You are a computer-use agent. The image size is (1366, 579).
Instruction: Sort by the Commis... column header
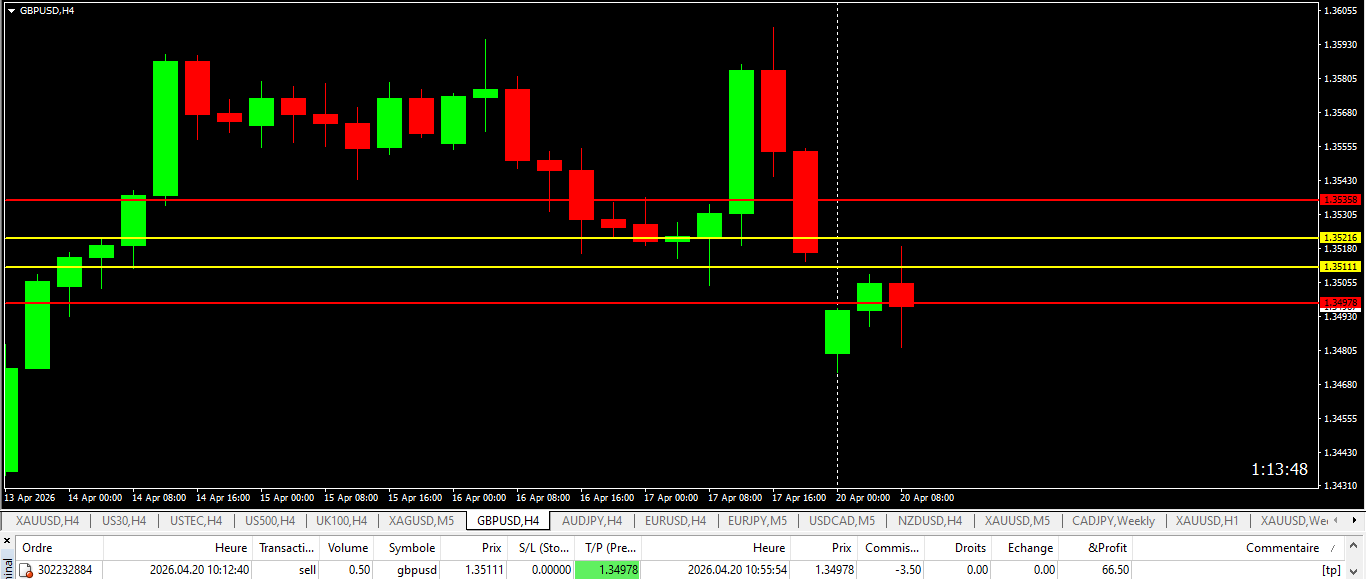coord(892,548)
